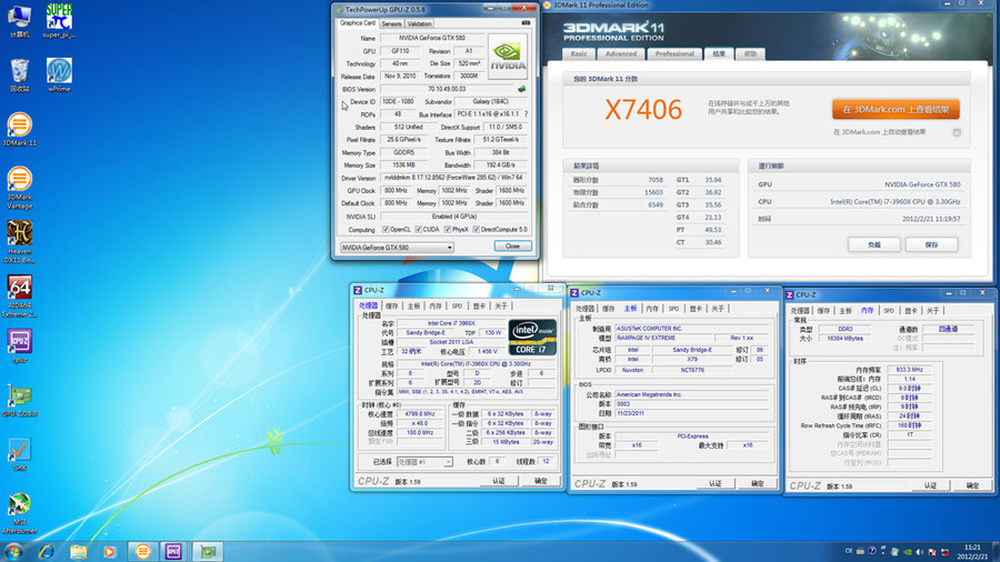Toggle the DirectCompute 5.0 checkbox

click(x=476, y=229)
